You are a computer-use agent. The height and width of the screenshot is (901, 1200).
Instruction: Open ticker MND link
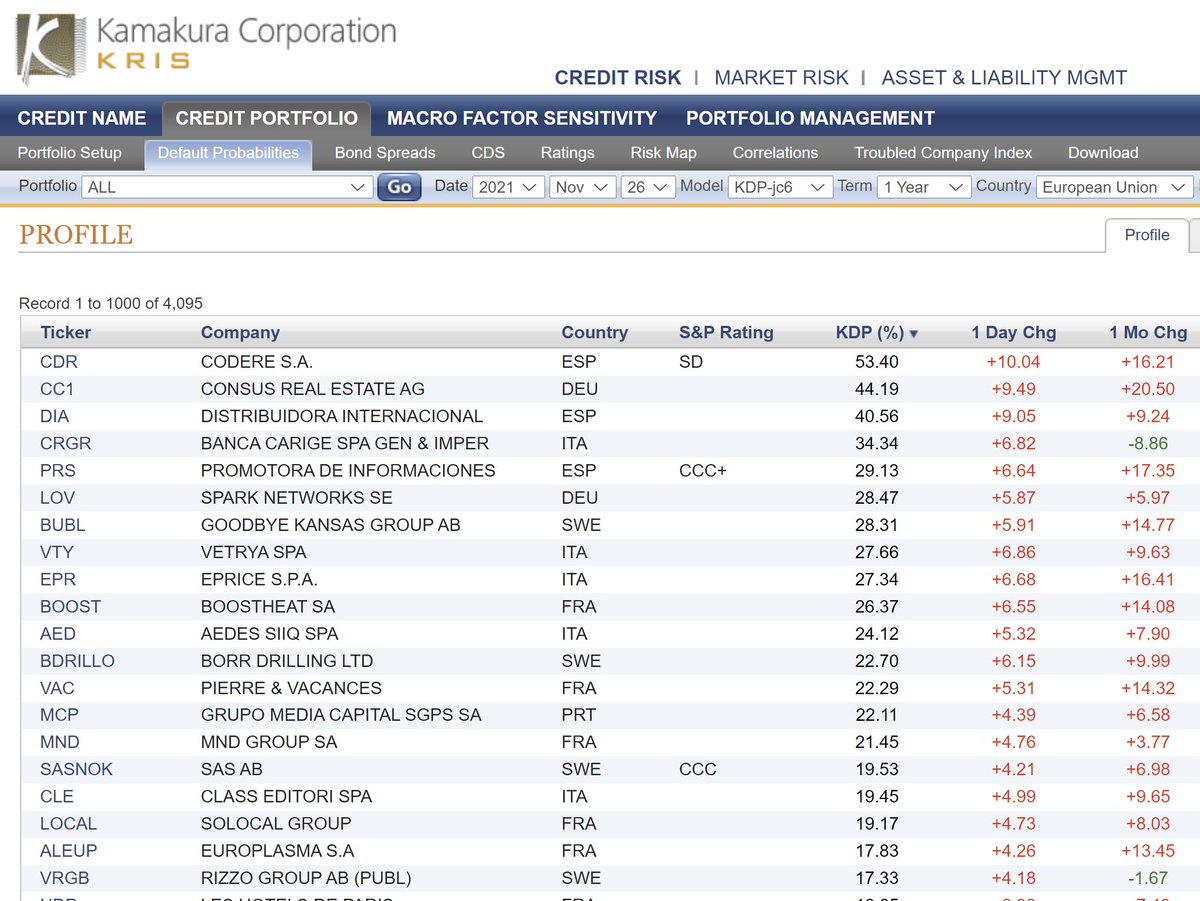(x=59, y=741)
